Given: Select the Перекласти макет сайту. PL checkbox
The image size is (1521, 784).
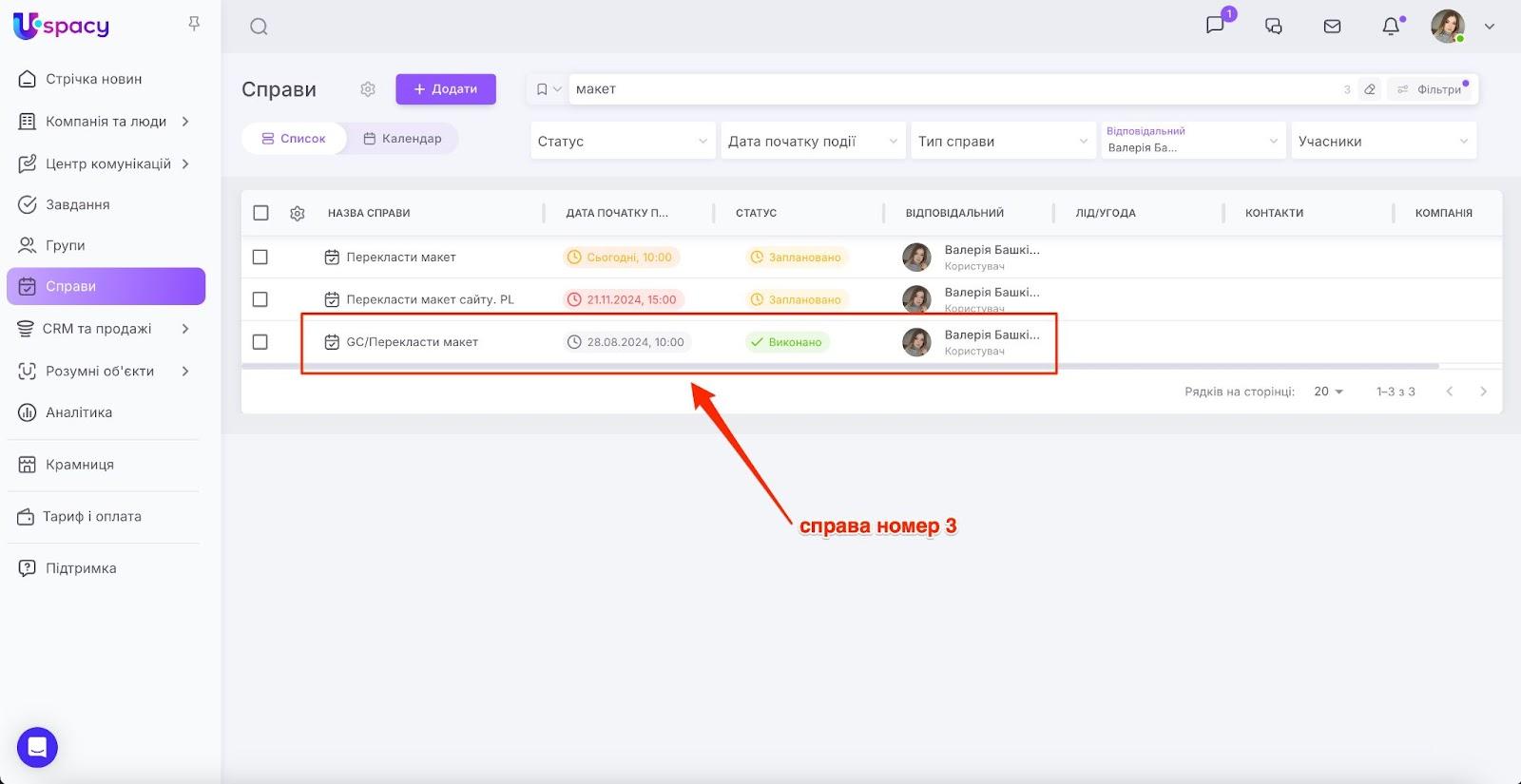Looking at the screenshot, I should (x=260, y=299).
